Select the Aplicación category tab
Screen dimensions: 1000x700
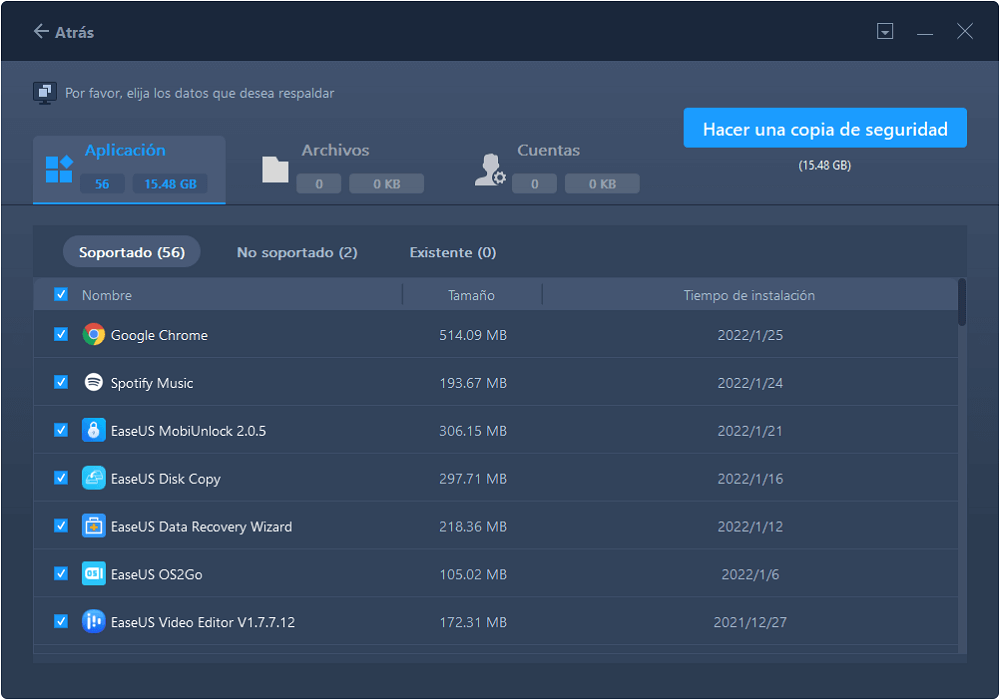(129, 170)
